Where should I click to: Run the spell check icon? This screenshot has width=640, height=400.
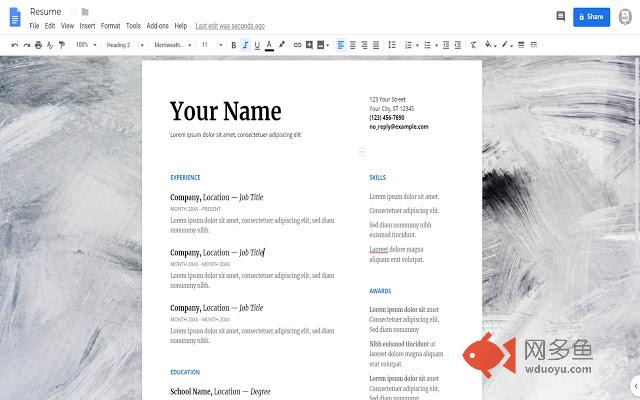(50, 45)
